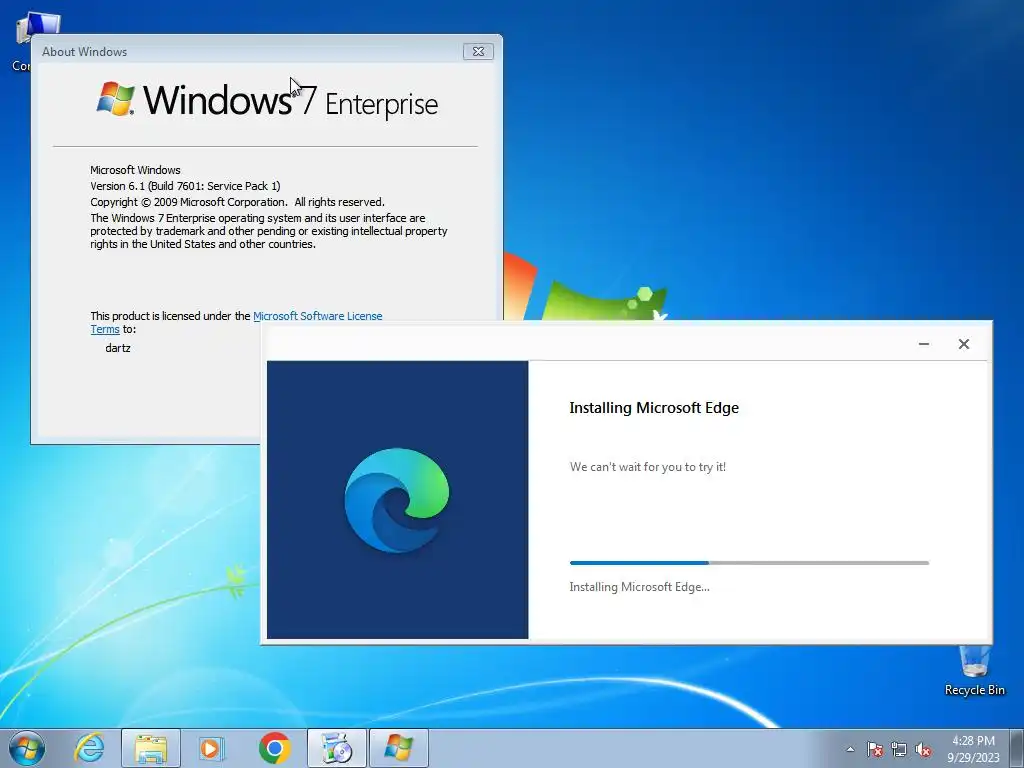Viewport: 1024px width, 768px height.
Task: Click the Microsoft Edge logo in installer
Action: pos(397,500)
